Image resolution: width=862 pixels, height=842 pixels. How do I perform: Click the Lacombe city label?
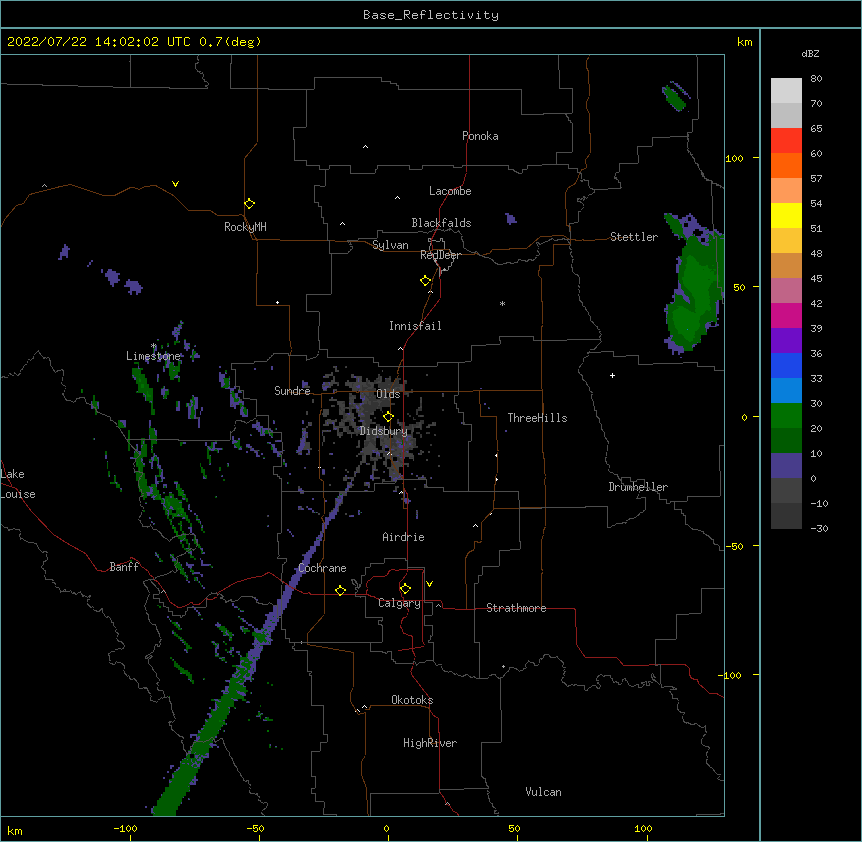coord(450,191)
